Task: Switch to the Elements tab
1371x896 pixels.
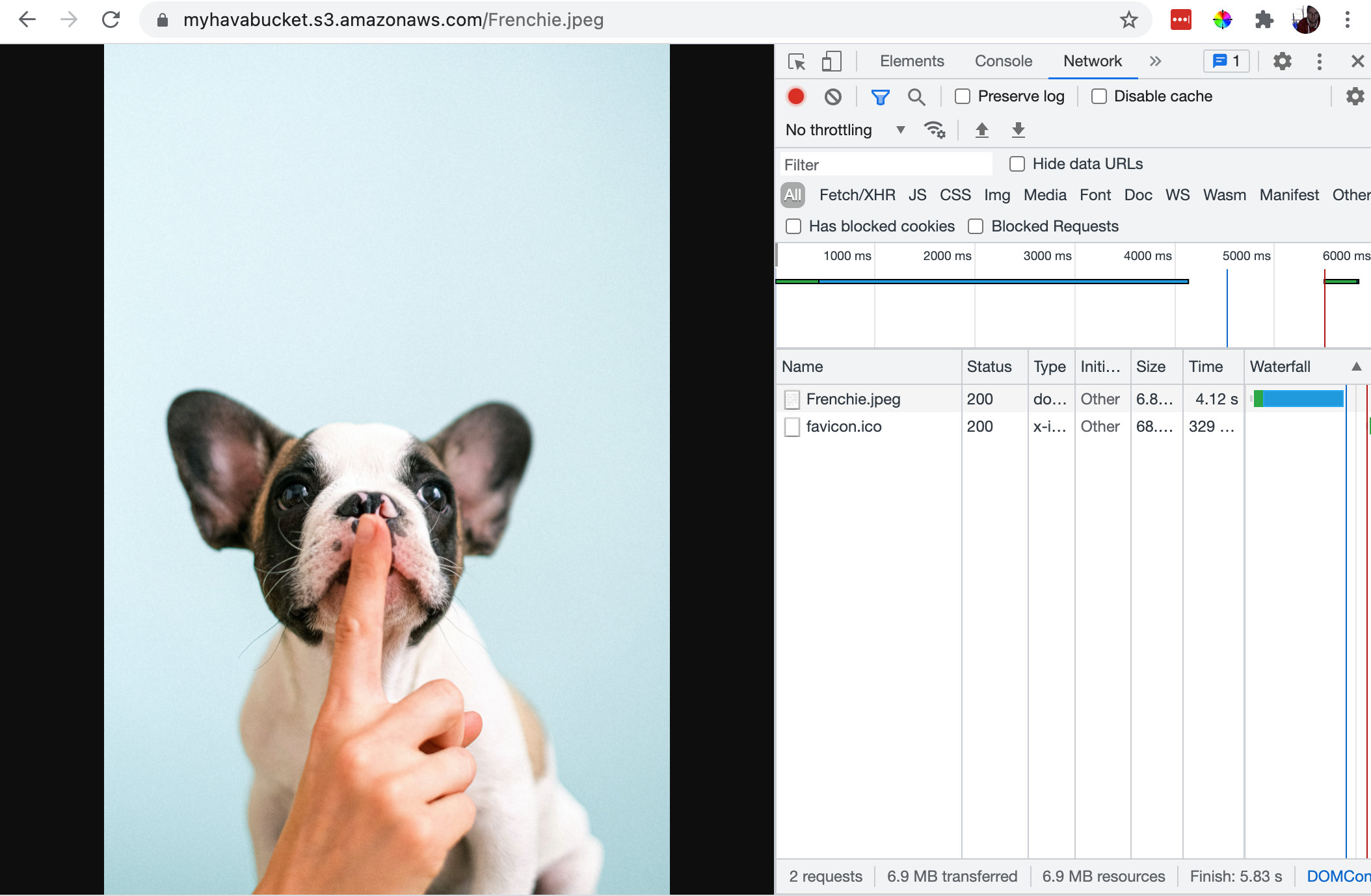Action: click(911, 62)
